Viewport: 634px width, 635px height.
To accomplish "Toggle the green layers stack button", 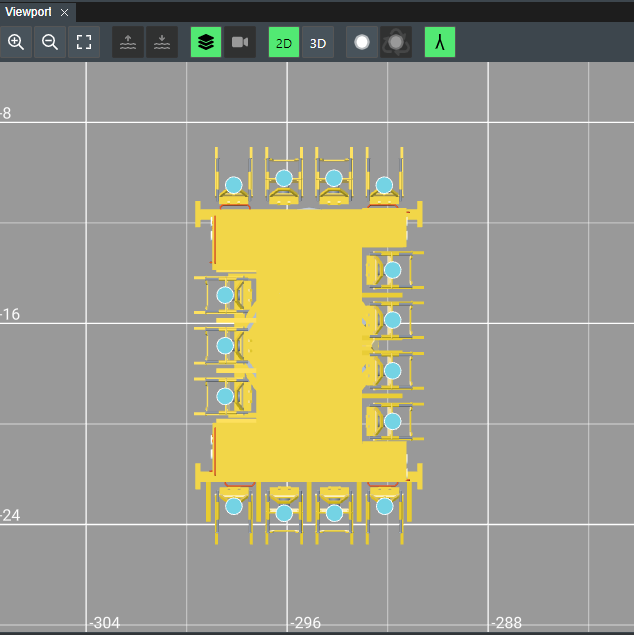I will pos(206,42).
